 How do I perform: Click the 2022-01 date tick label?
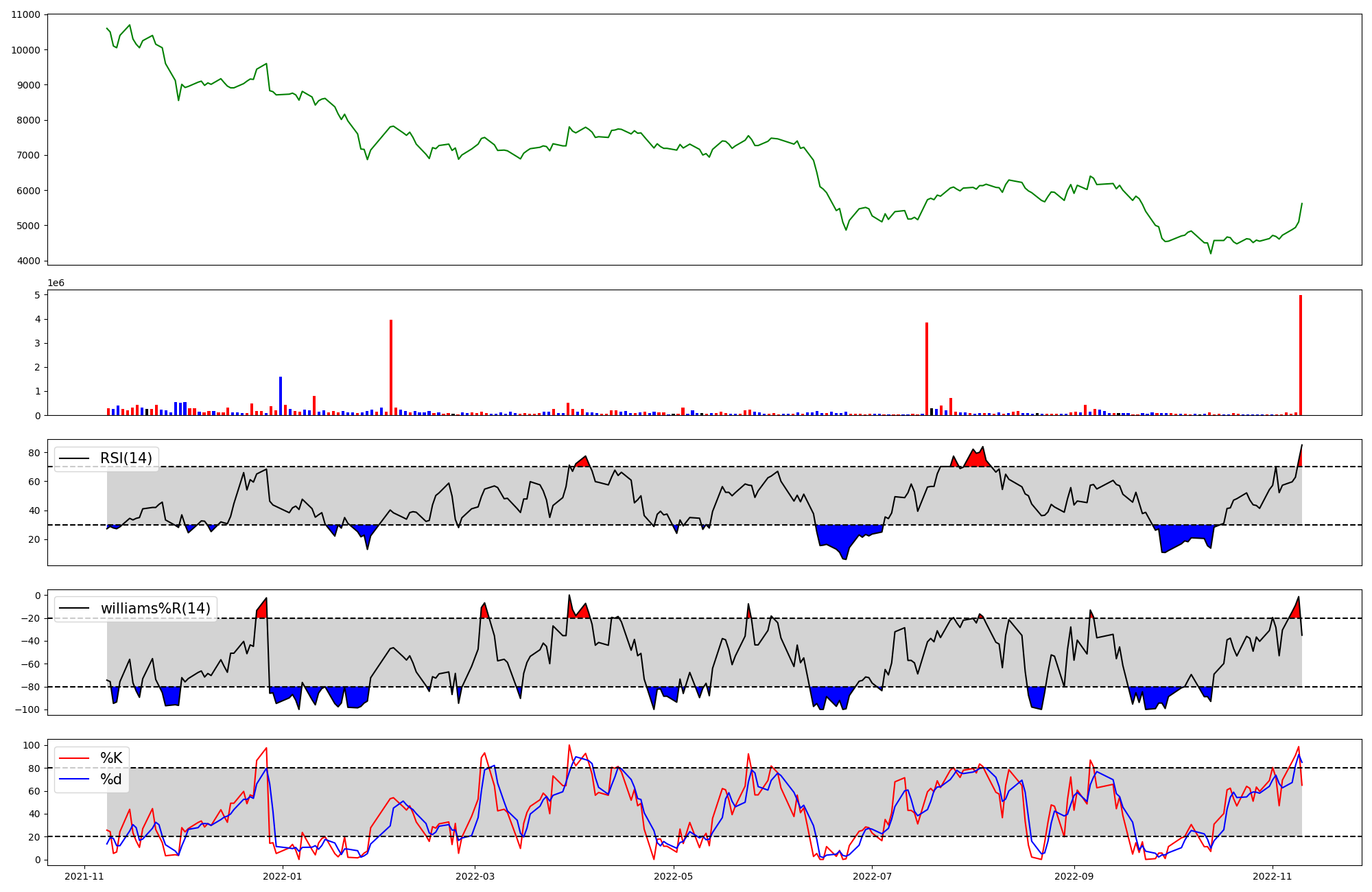(283, 876)
